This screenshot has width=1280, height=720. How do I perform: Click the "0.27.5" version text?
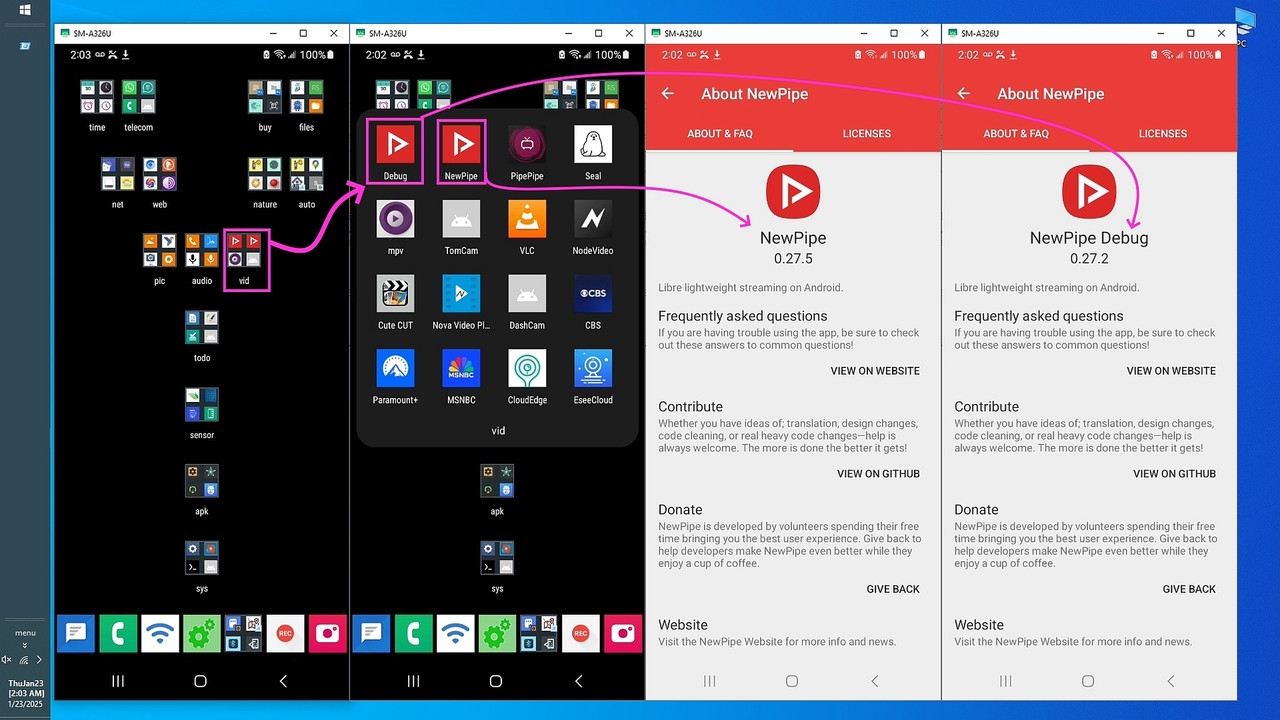coord(793,259)
